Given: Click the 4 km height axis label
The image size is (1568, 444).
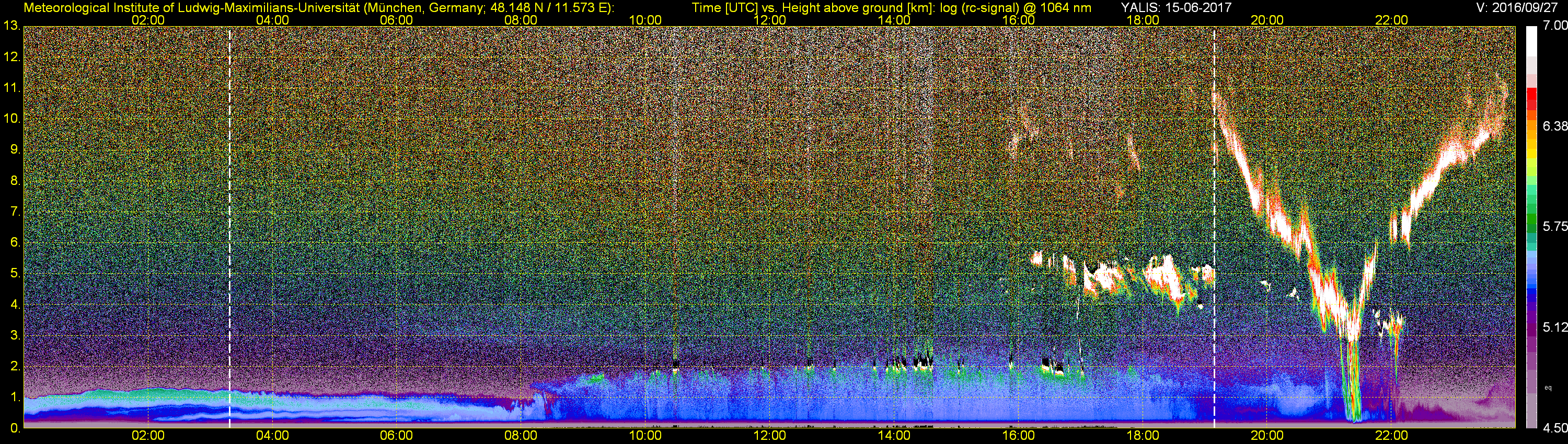Looking at the screenshot, I should pyautogui.click(x=15, y=304).
